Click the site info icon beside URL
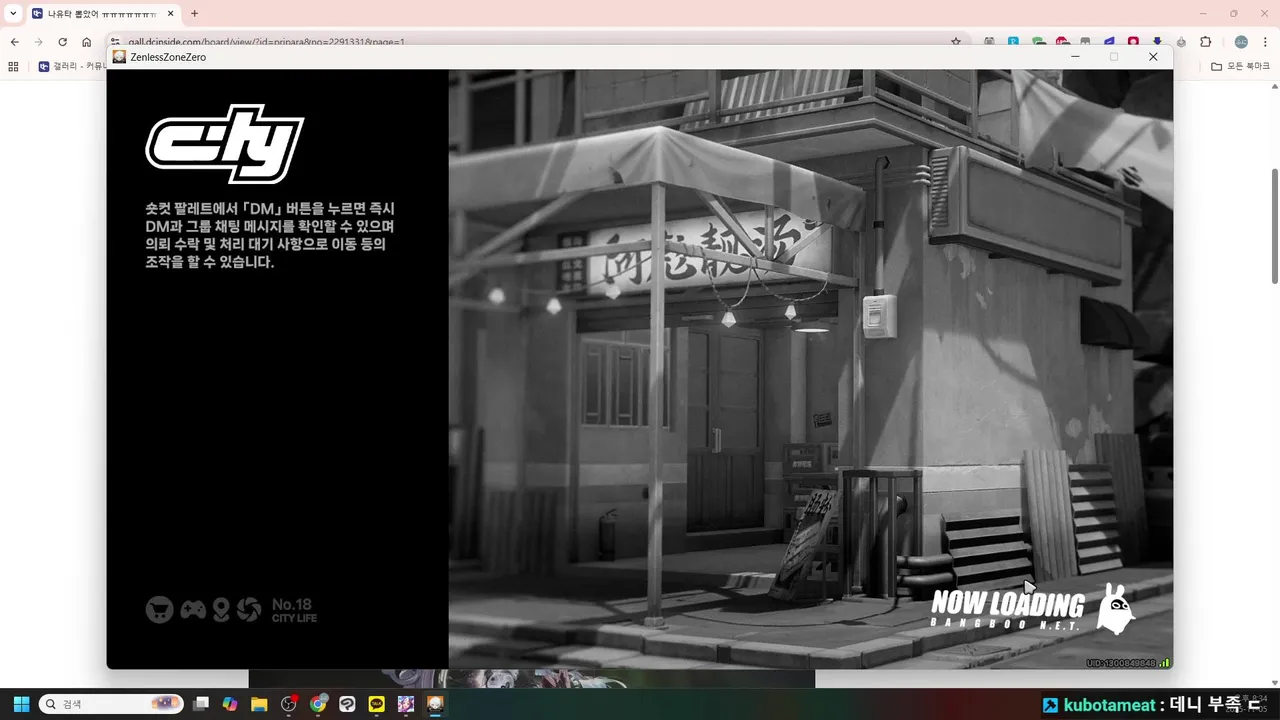The image size is (1280, 720). [115, 42]
